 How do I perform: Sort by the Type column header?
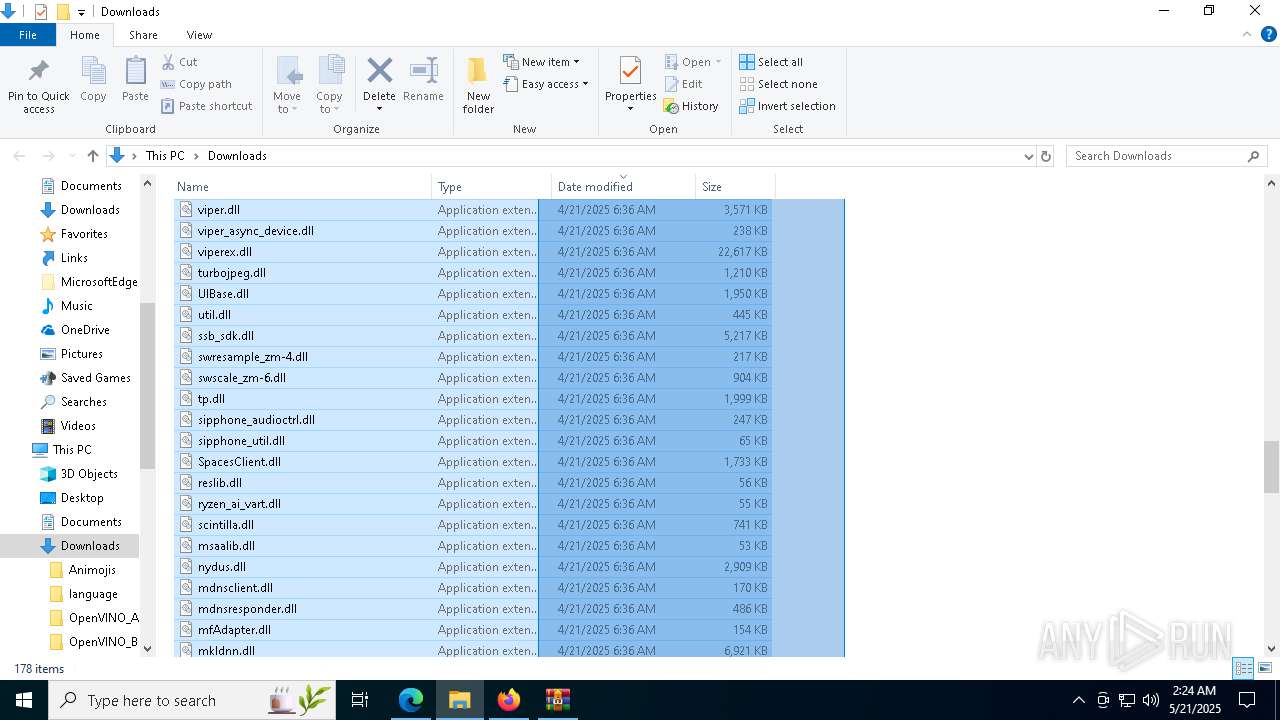click(492, 187)
